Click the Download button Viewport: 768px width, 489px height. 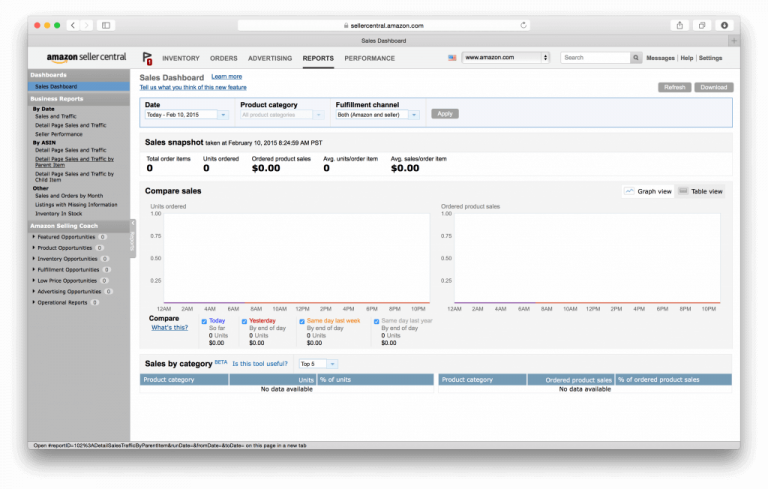point(714,87)
